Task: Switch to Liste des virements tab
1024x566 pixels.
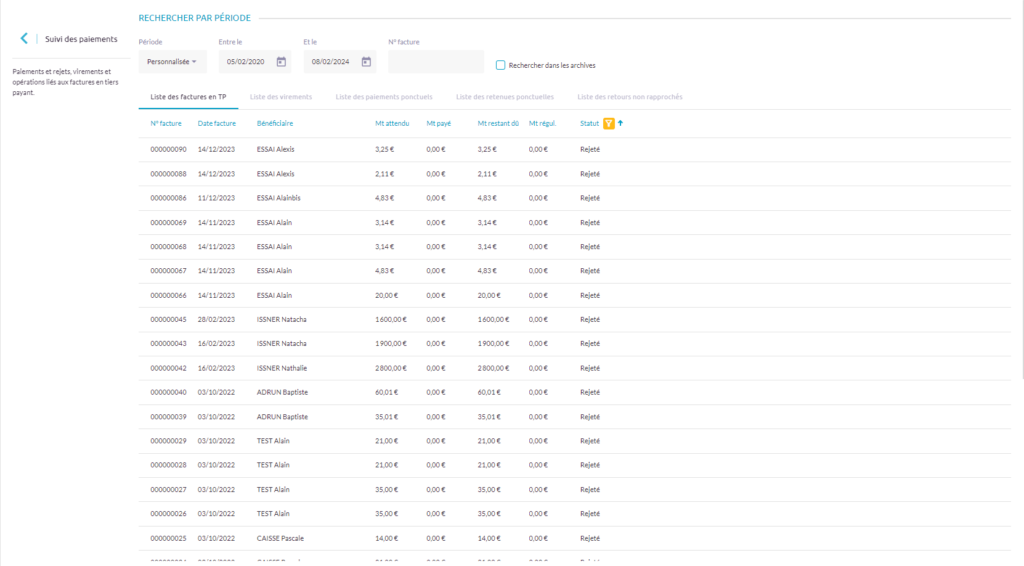Action: click(x=281, y=97)
